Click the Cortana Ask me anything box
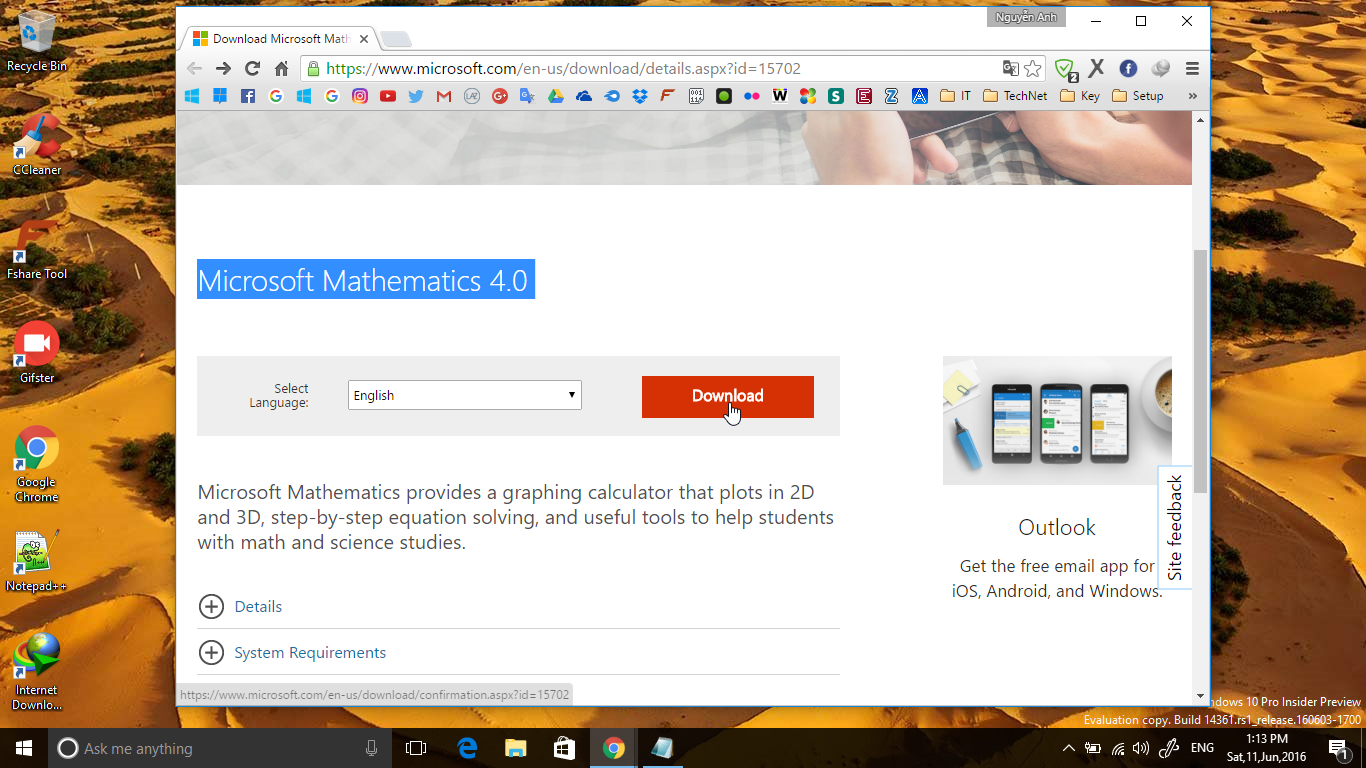1366x768 pixels. tap(220, 748)
